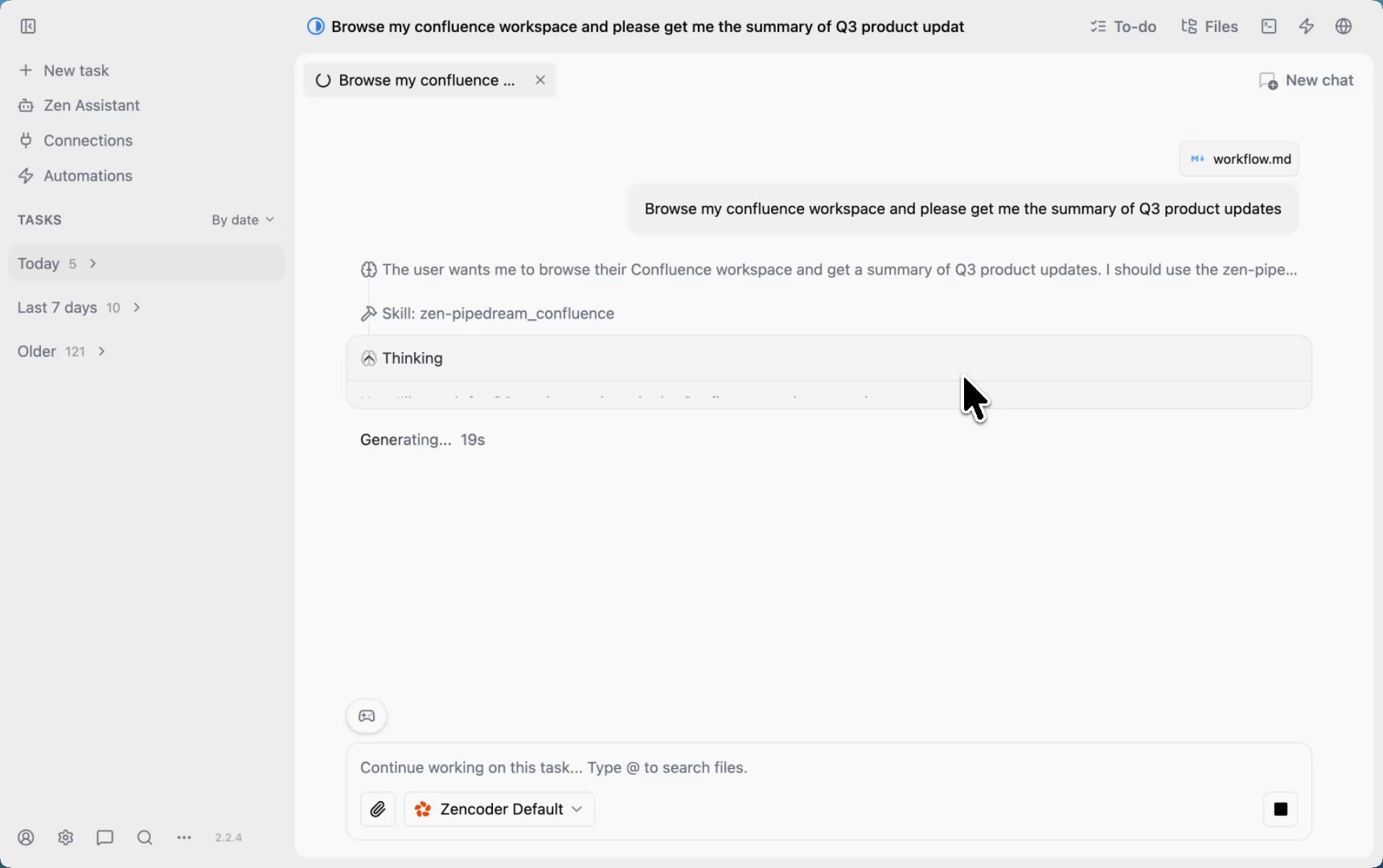Open search with the magnifier icon
Viewport: 1383px width, 868px height.
click(x=145, y=837)
